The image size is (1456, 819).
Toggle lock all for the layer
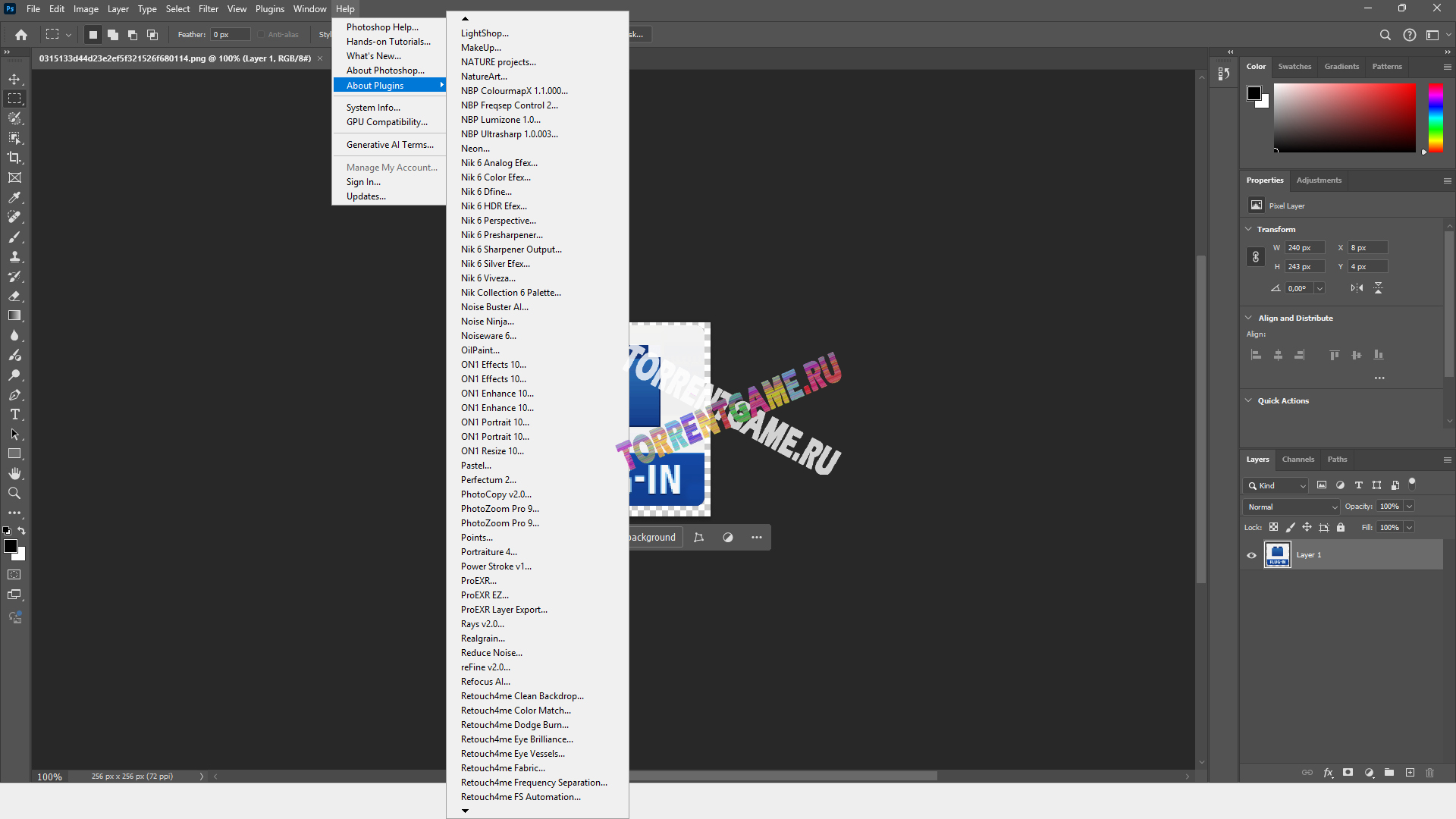(1341, 527)
